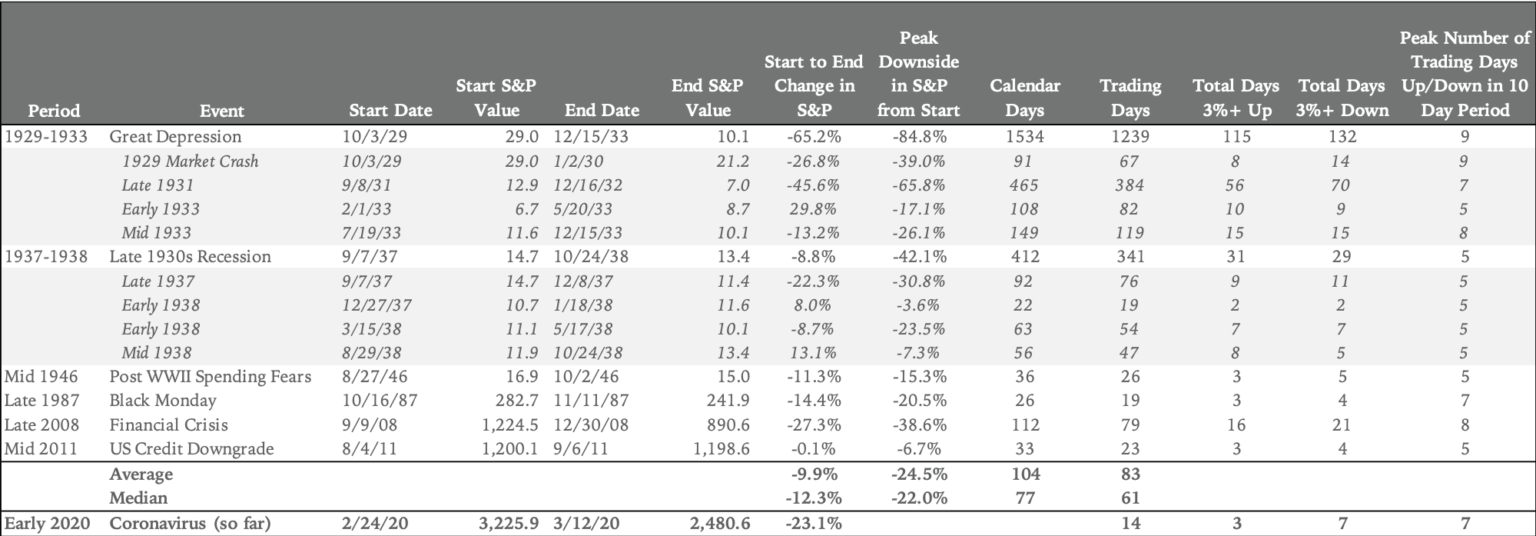Click the -23.1% Coronavirus change value

(813, 521)
